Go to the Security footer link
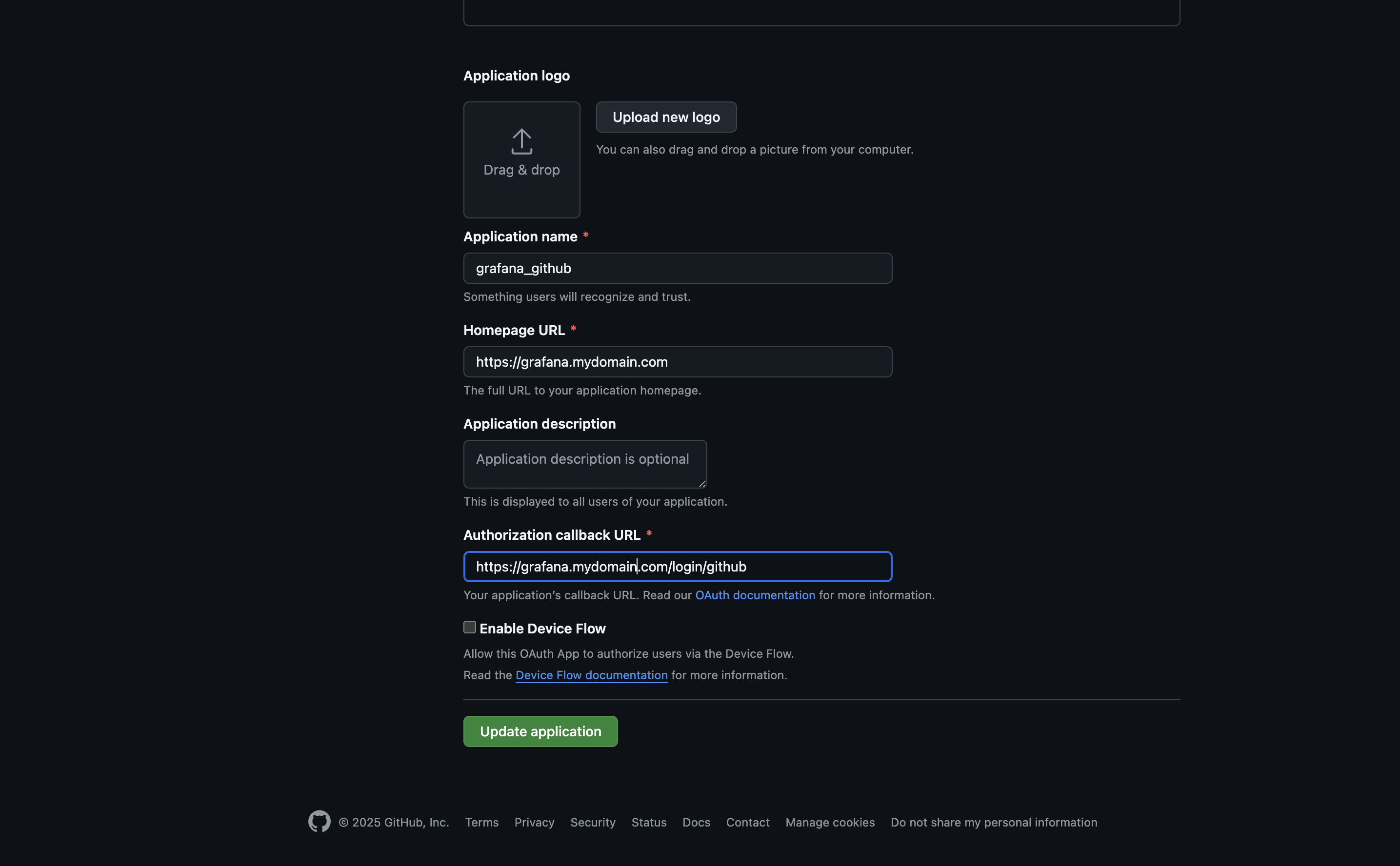 pos(592,823)
